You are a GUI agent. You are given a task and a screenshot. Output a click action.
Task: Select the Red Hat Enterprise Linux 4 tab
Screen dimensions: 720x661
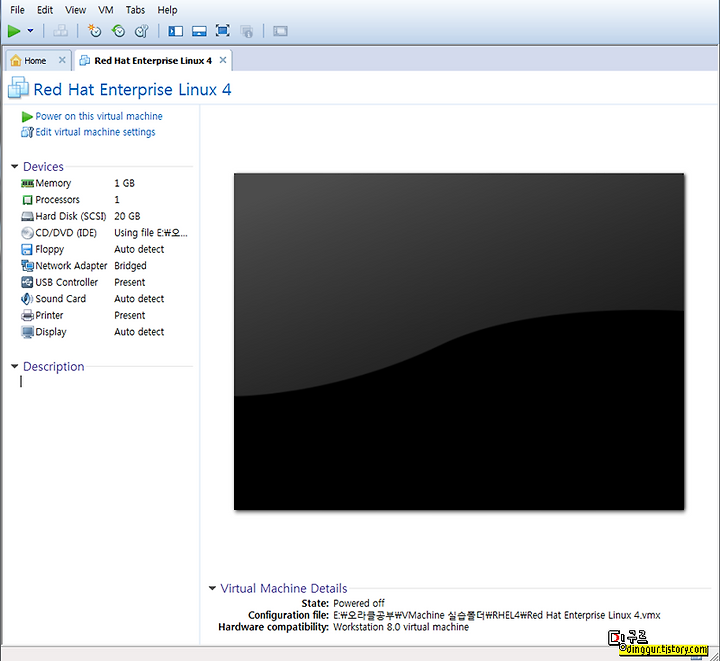[153, 61]
